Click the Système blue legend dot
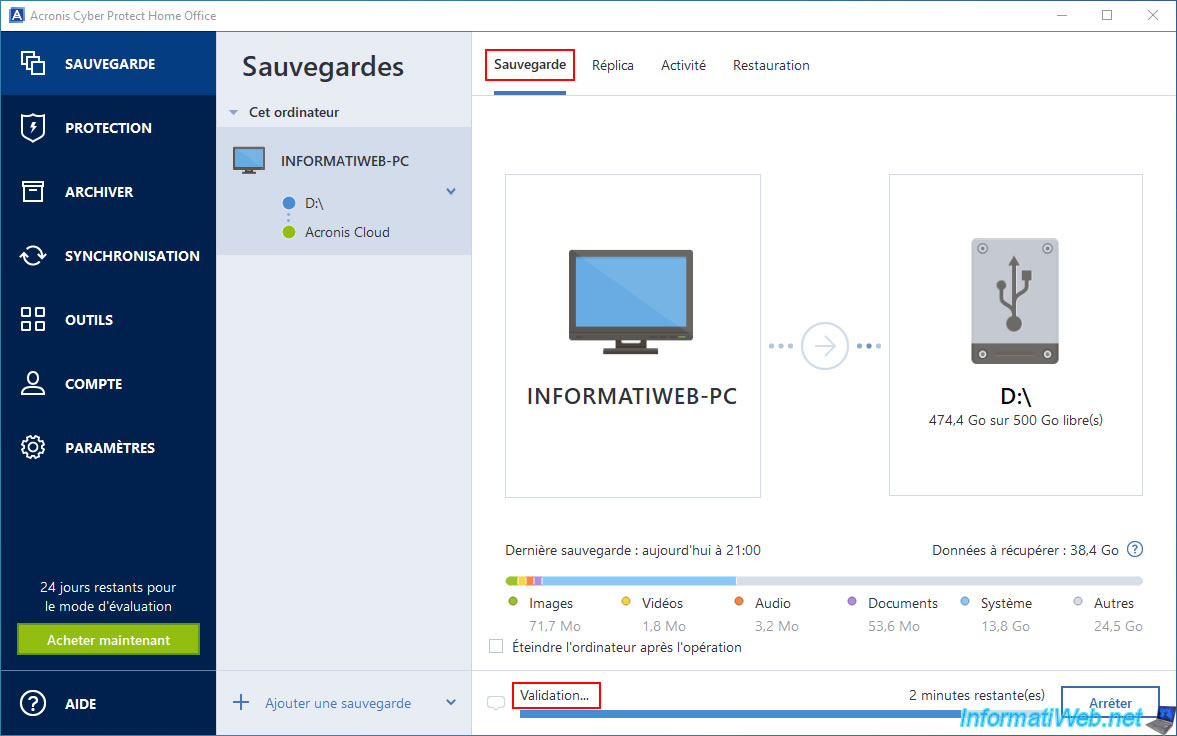Screen dimensions: 1177x736 coord(965,602)
